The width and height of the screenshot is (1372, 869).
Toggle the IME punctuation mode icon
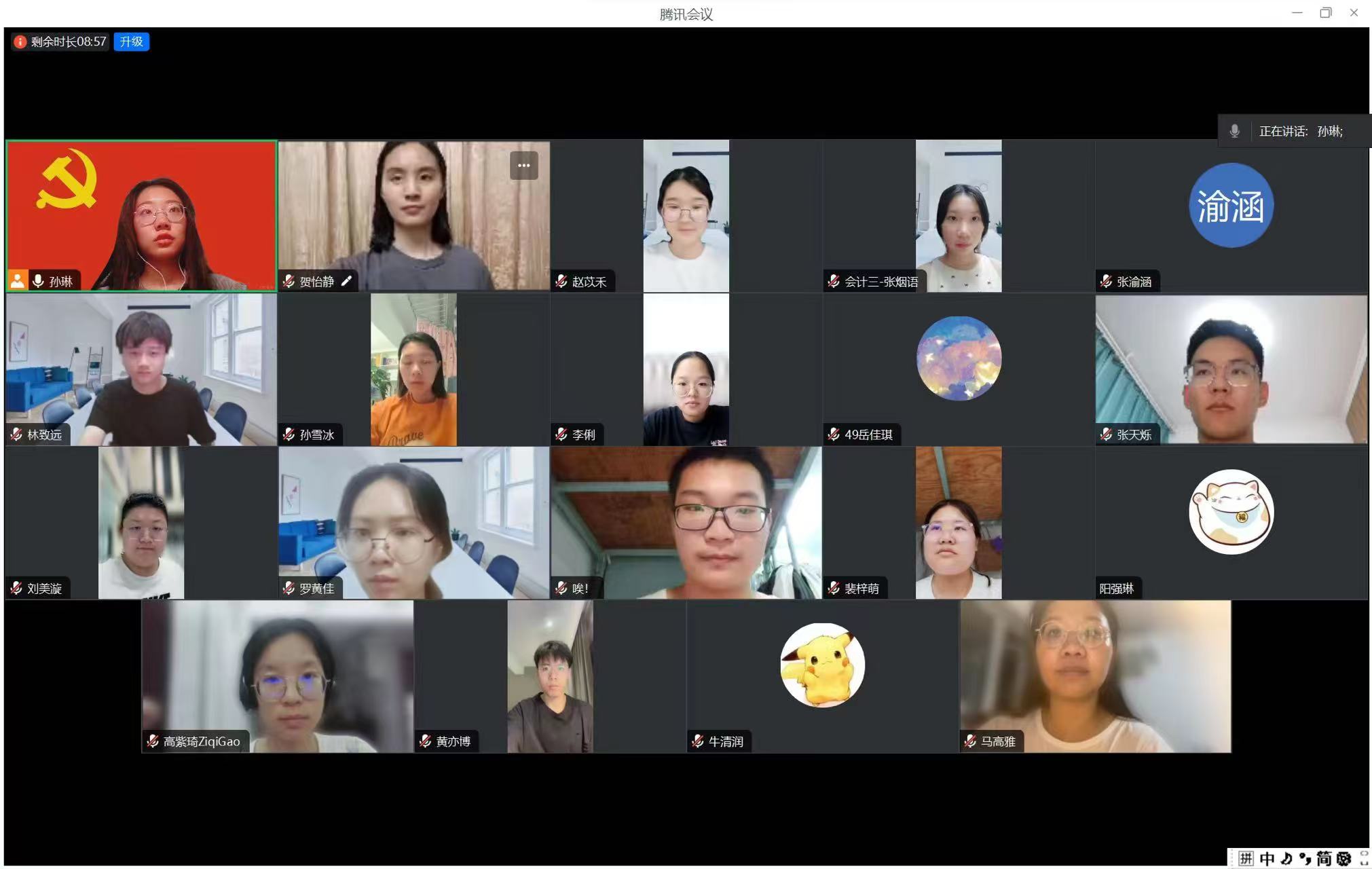point(1305,859)
